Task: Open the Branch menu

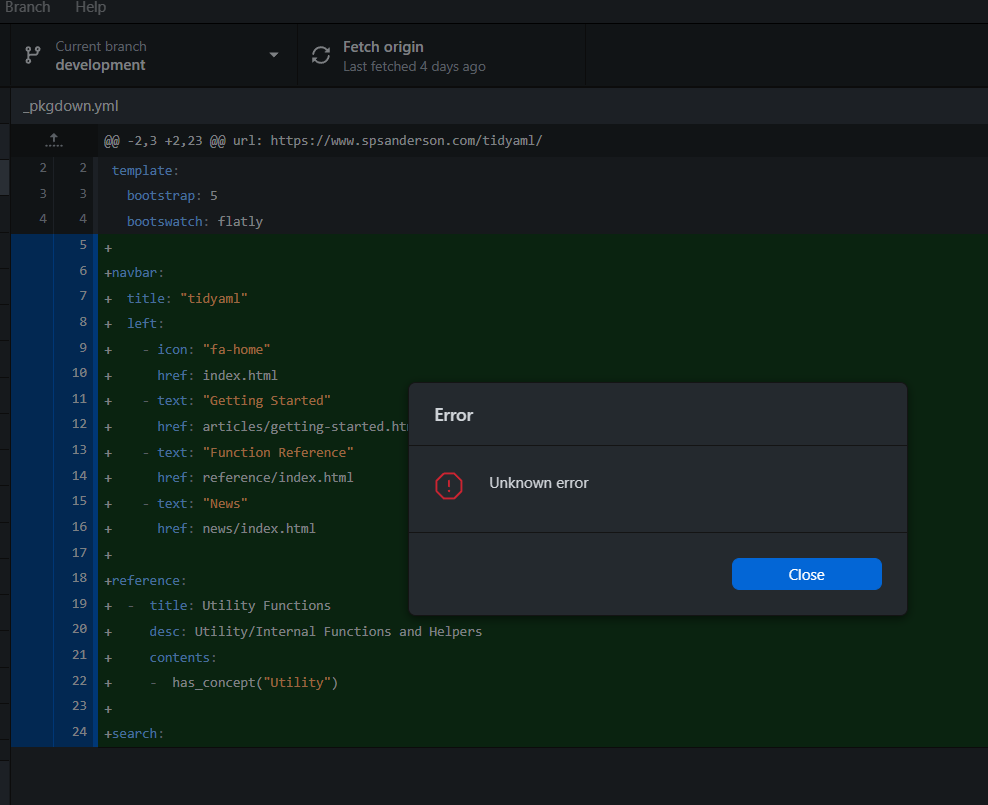Action: point(27,8)
